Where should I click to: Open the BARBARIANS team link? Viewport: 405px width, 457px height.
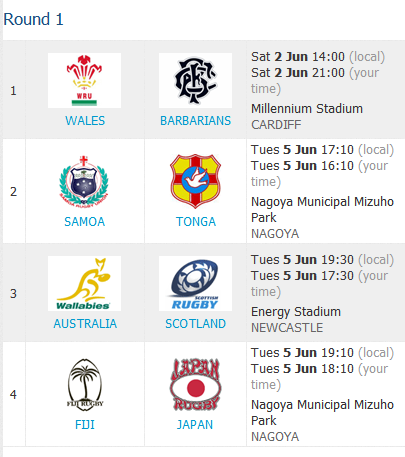click(x=195, y=121)
